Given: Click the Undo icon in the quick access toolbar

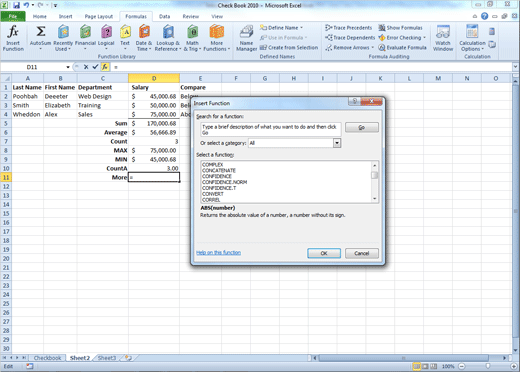Looking at the screenshot, I should [26, 5].
